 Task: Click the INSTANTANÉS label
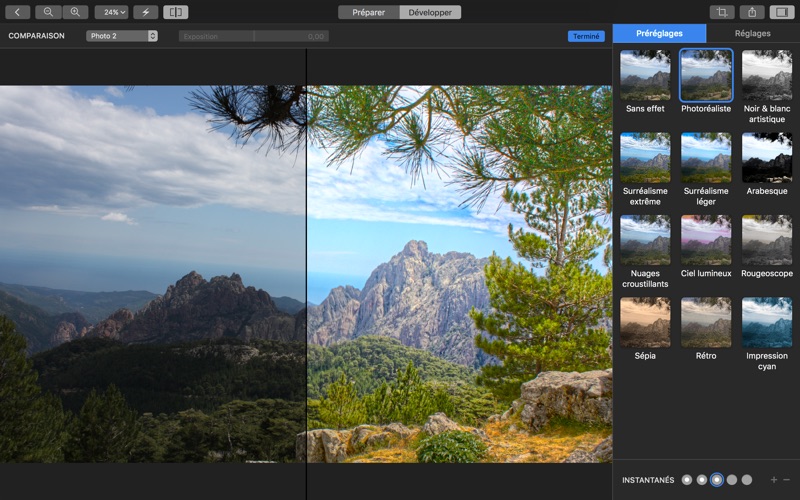click(648, 480)
